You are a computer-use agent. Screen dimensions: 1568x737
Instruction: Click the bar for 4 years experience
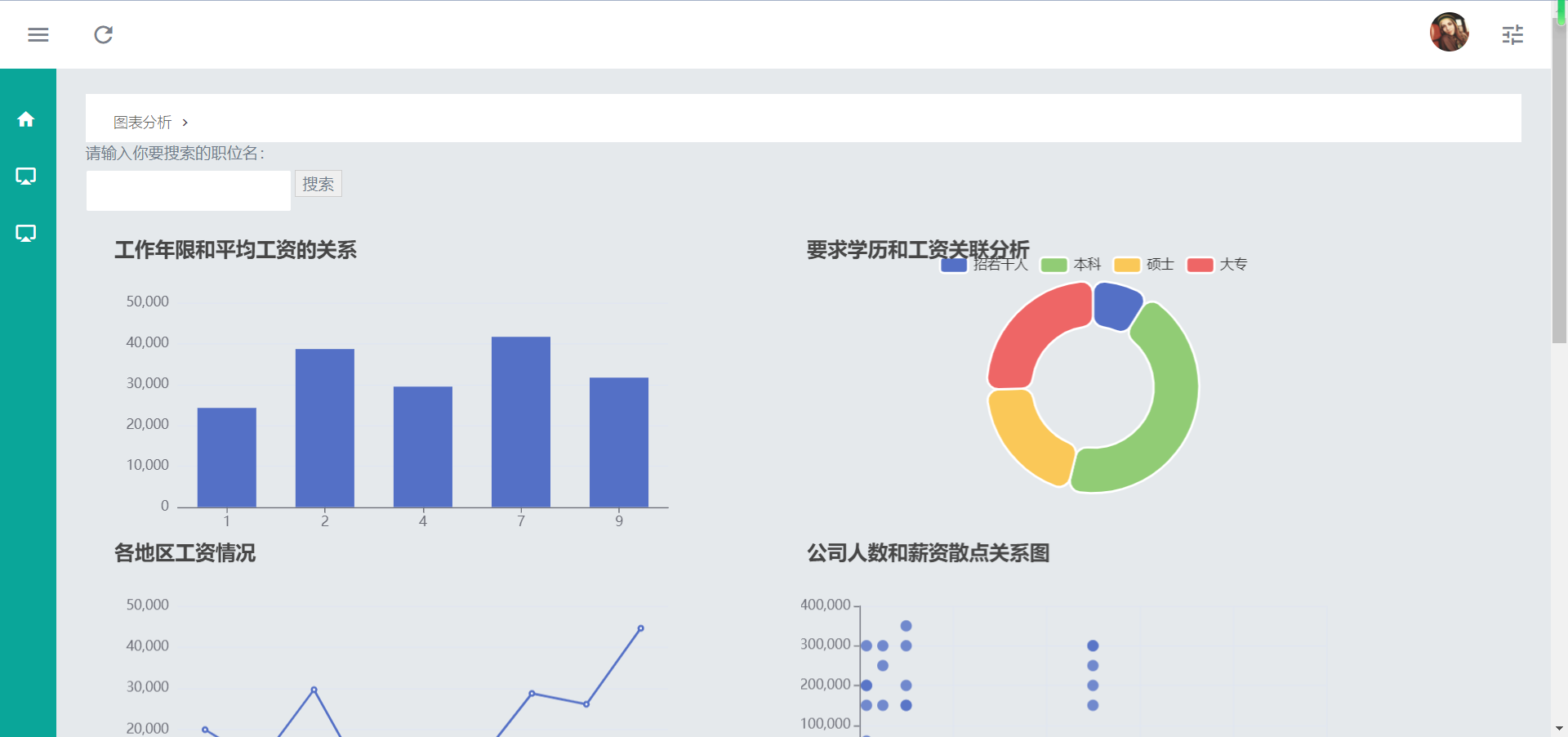(x=423, y=447)
